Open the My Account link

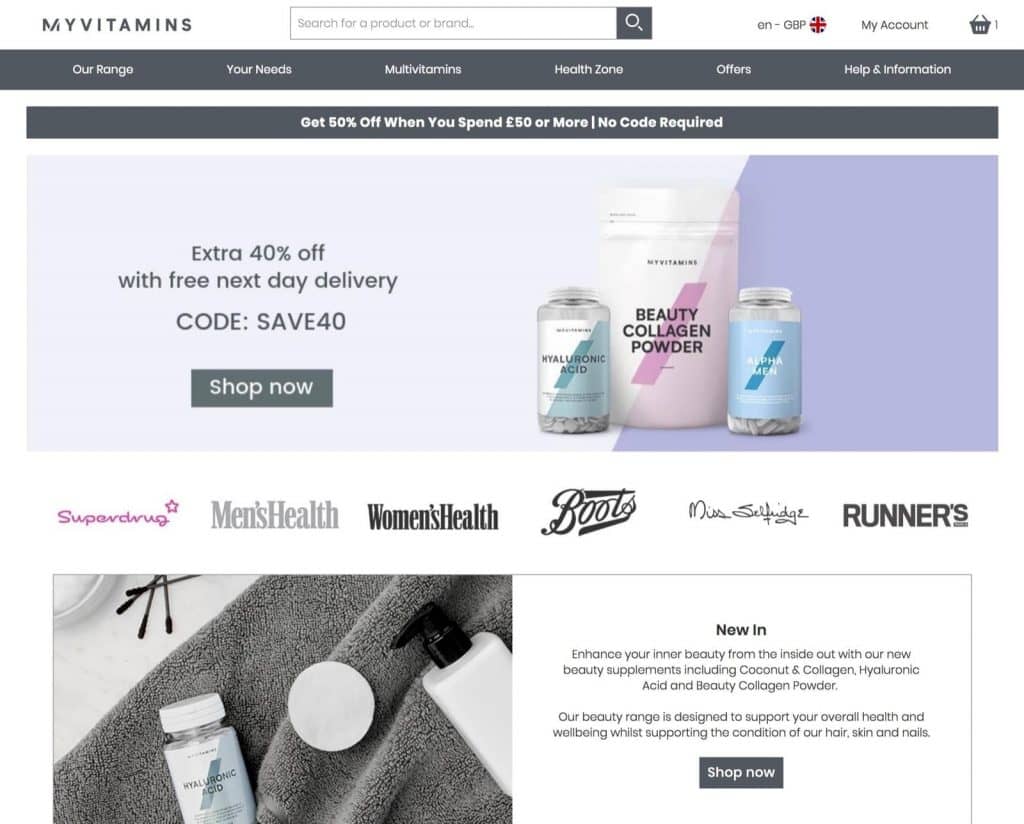point(894,25)
